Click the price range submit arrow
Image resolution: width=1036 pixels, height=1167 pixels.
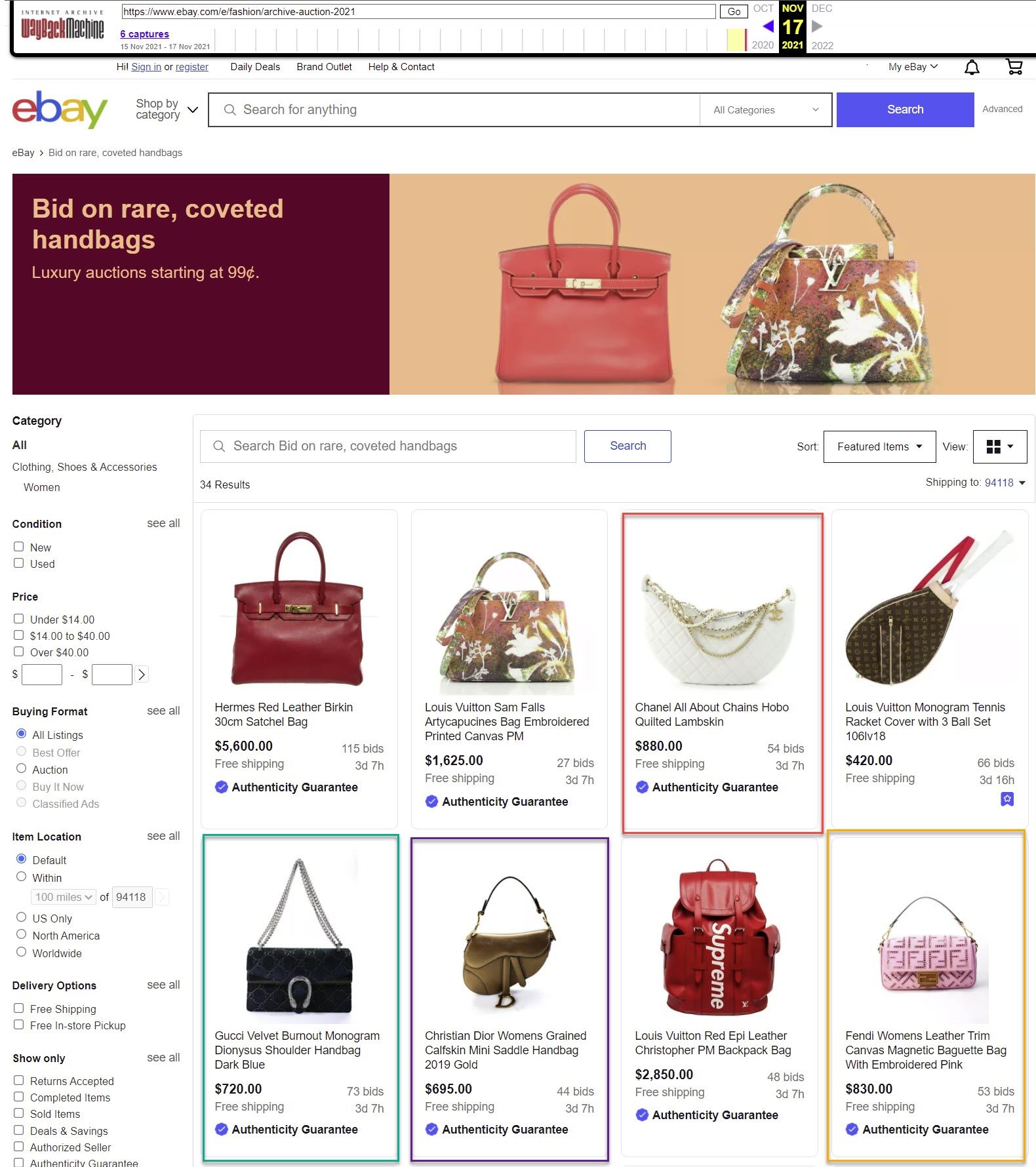coord(142,674)
